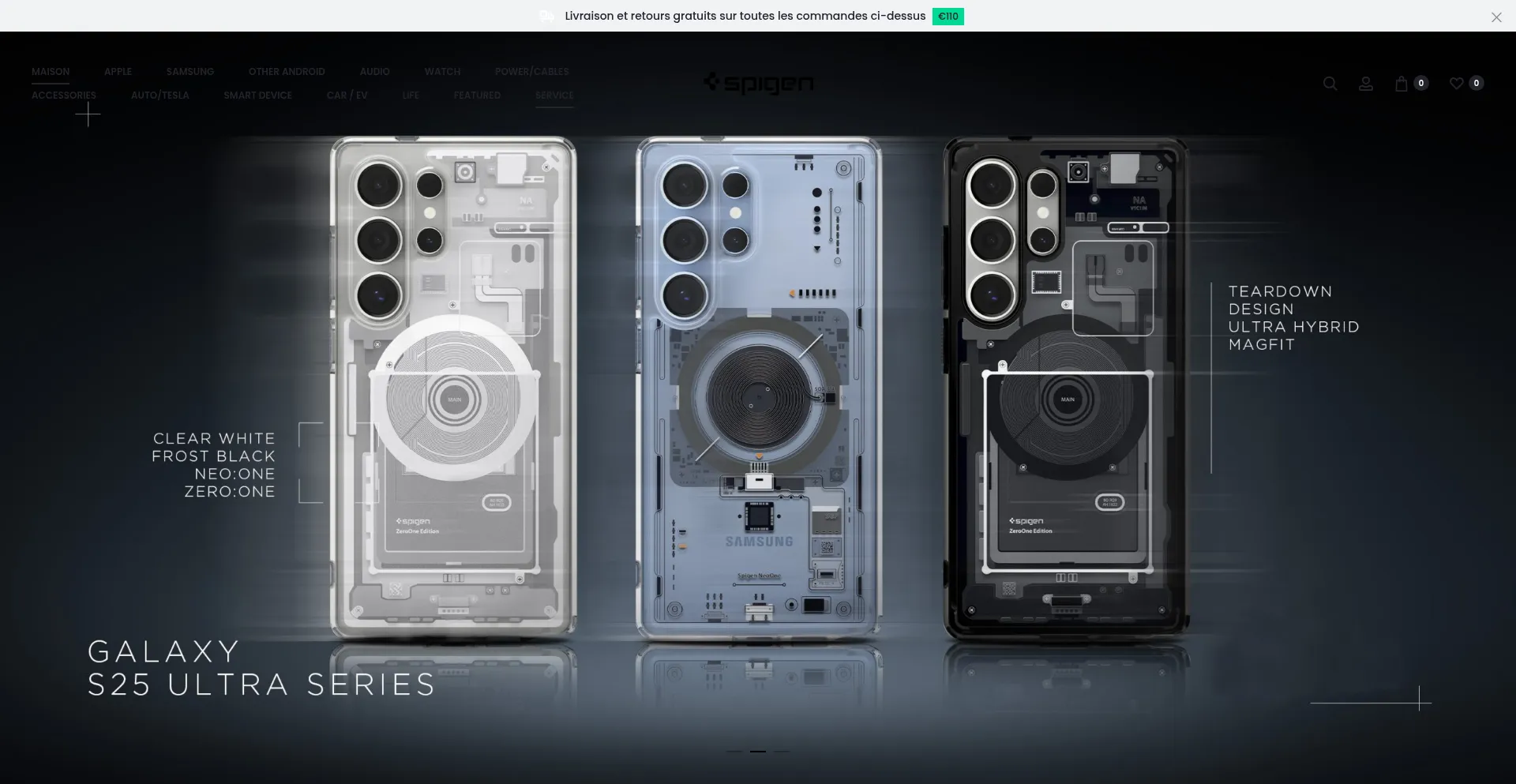
Task: Open the search icon in the header
Action: click(1330, 84)
